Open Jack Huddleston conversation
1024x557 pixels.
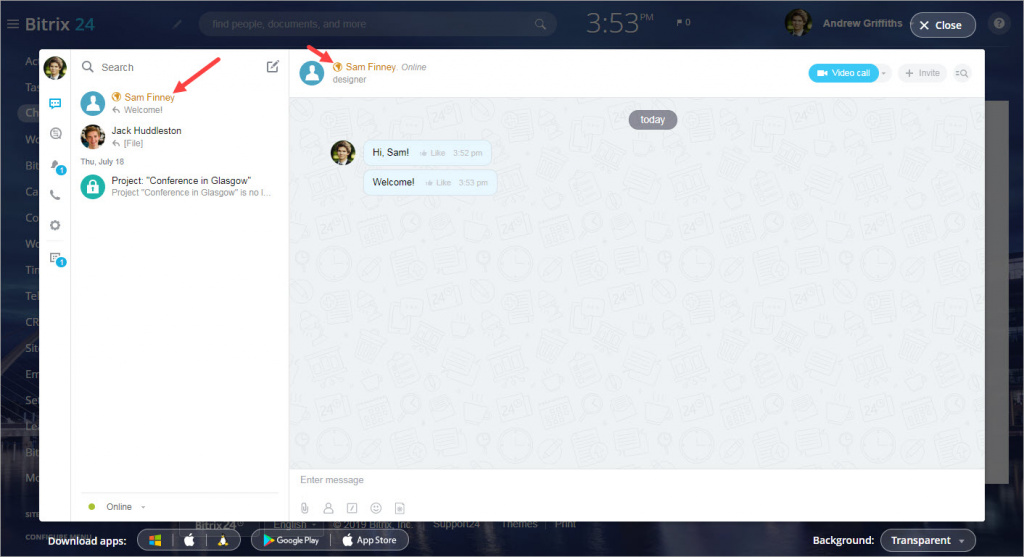pos(180,136)
